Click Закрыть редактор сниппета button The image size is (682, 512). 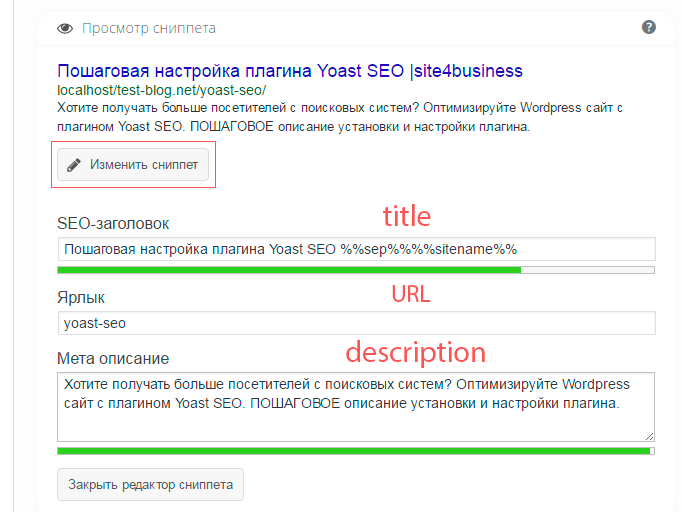(x=150, y=485)
